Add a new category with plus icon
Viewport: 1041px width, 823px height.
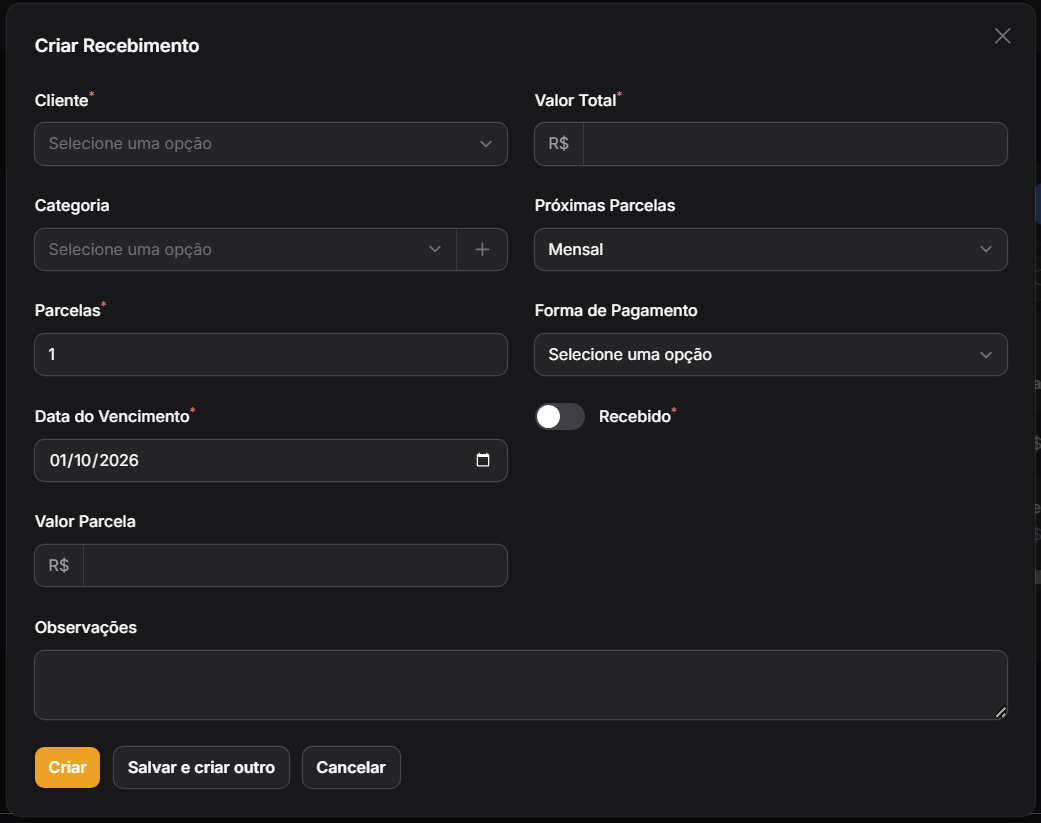pyautogui.click(x=482, y=250)
